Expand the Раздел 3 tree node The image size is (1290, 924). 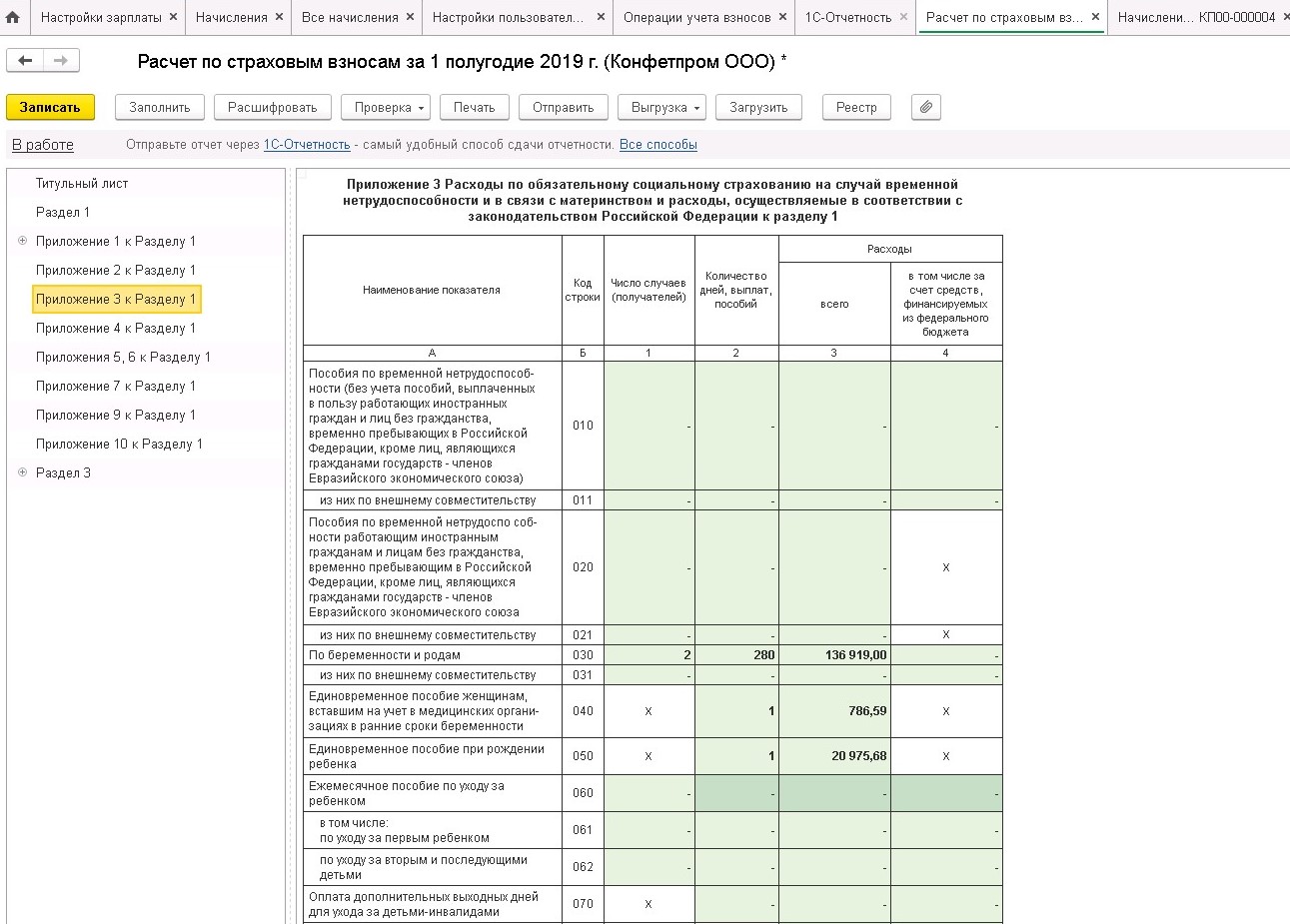(x=22, y=472)
